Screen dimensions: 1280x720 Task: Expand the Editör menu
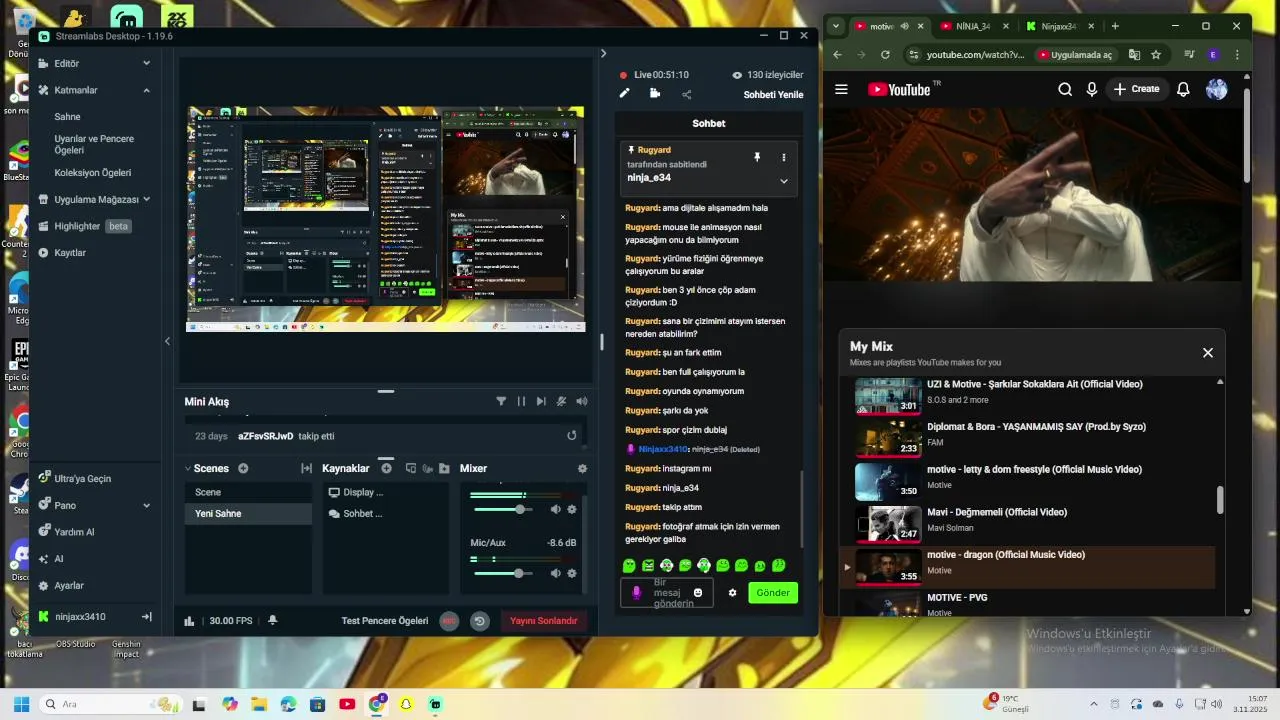[95, 63]
